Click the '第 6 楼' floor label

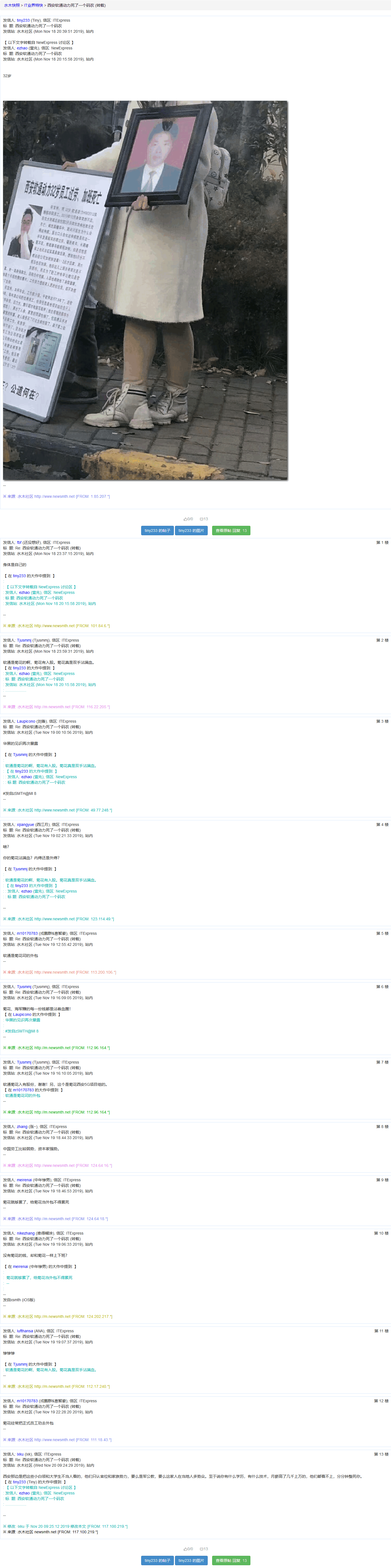[x=382, y=987]
